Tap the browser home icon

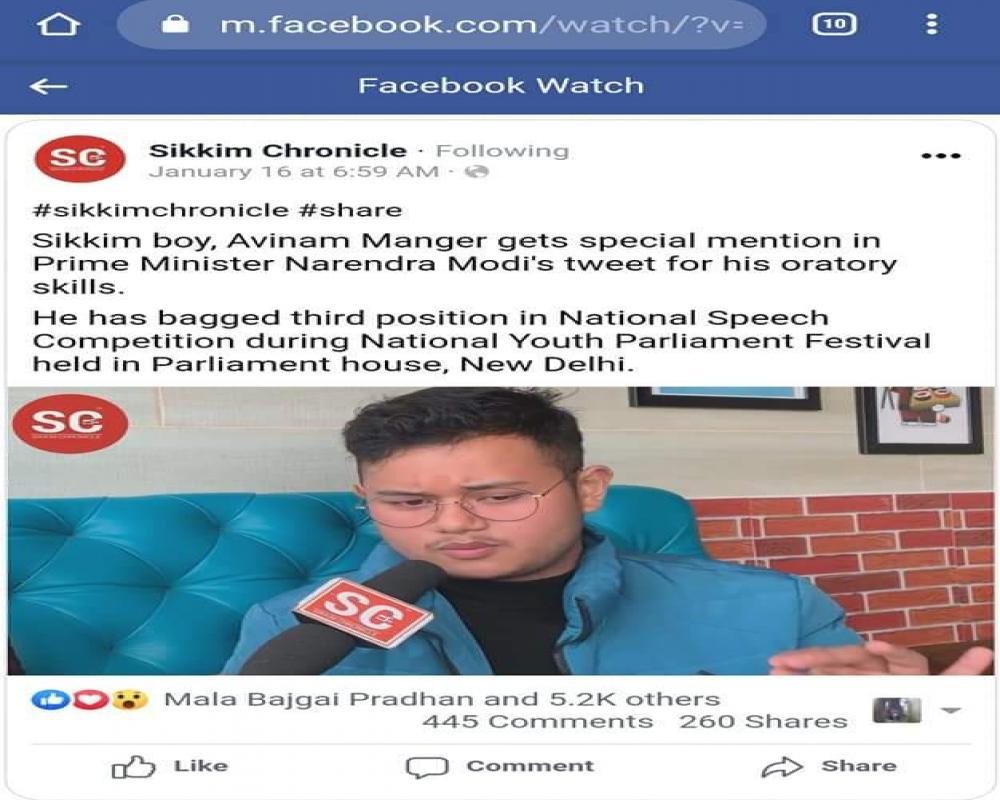pos(58,25)
